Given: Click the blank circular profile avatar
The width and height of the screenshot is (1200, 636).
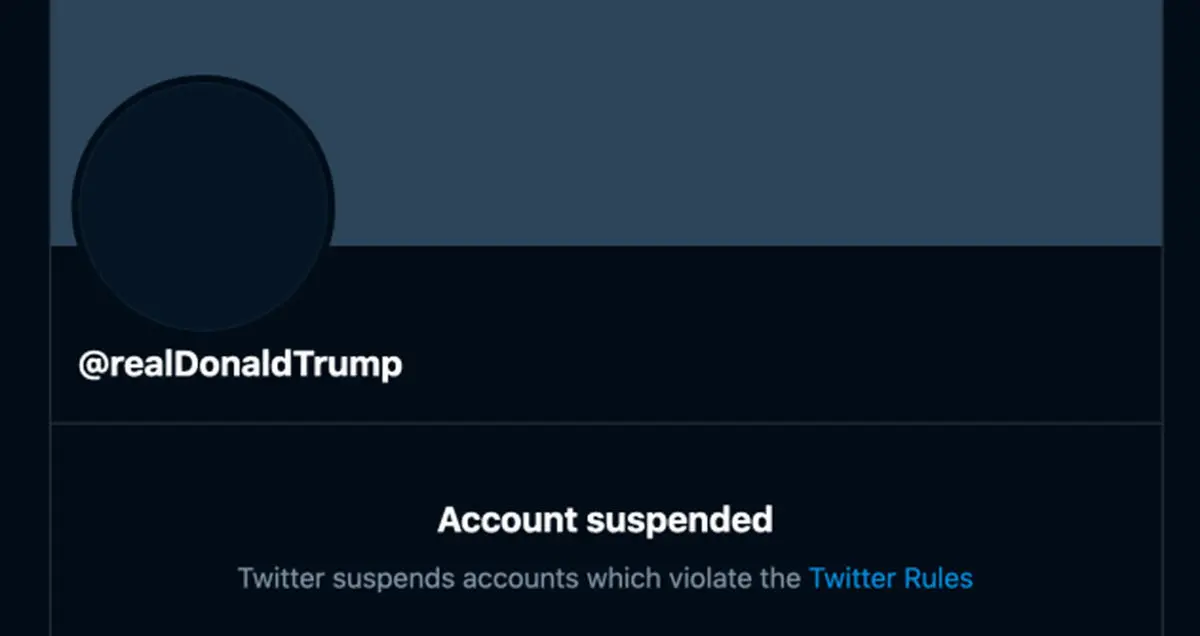Looking at the screenshot, I should pyautogui.click(x=203, y=207).
